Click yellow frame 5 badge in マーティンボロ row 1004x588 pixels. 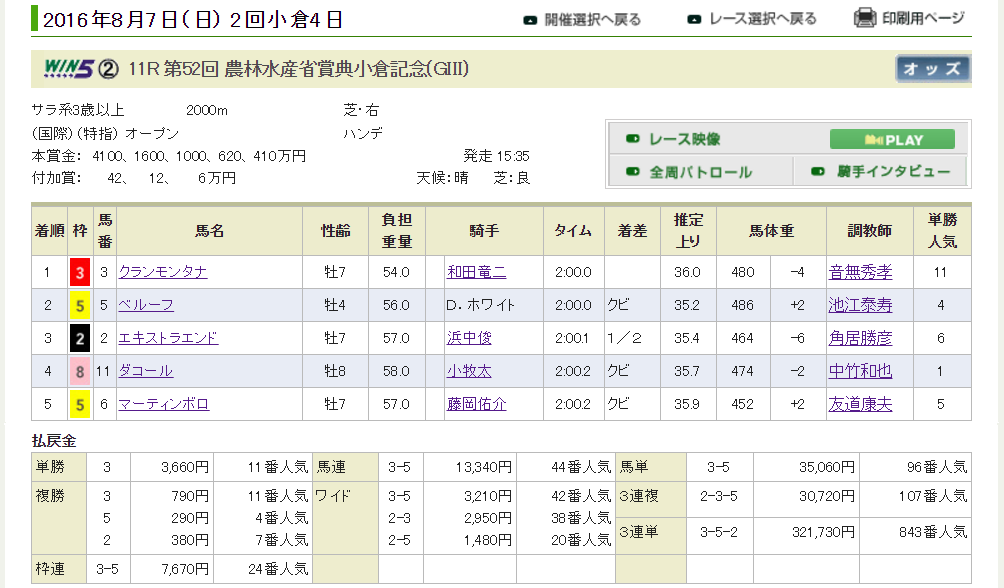click(x=79, y=405)
